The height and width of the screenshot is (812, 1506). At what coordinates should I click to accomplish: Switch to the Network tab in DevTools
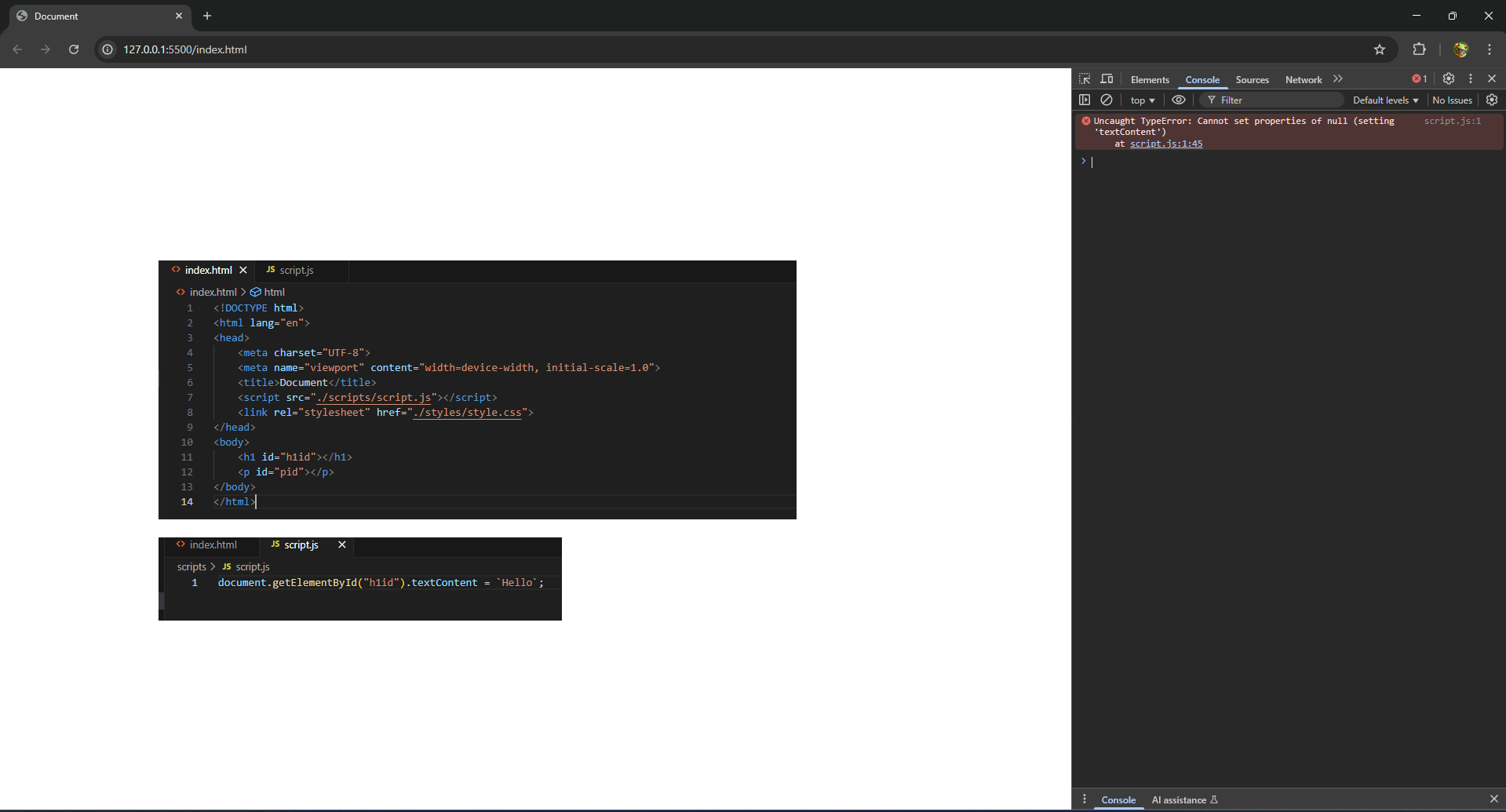pos(1304,80)
